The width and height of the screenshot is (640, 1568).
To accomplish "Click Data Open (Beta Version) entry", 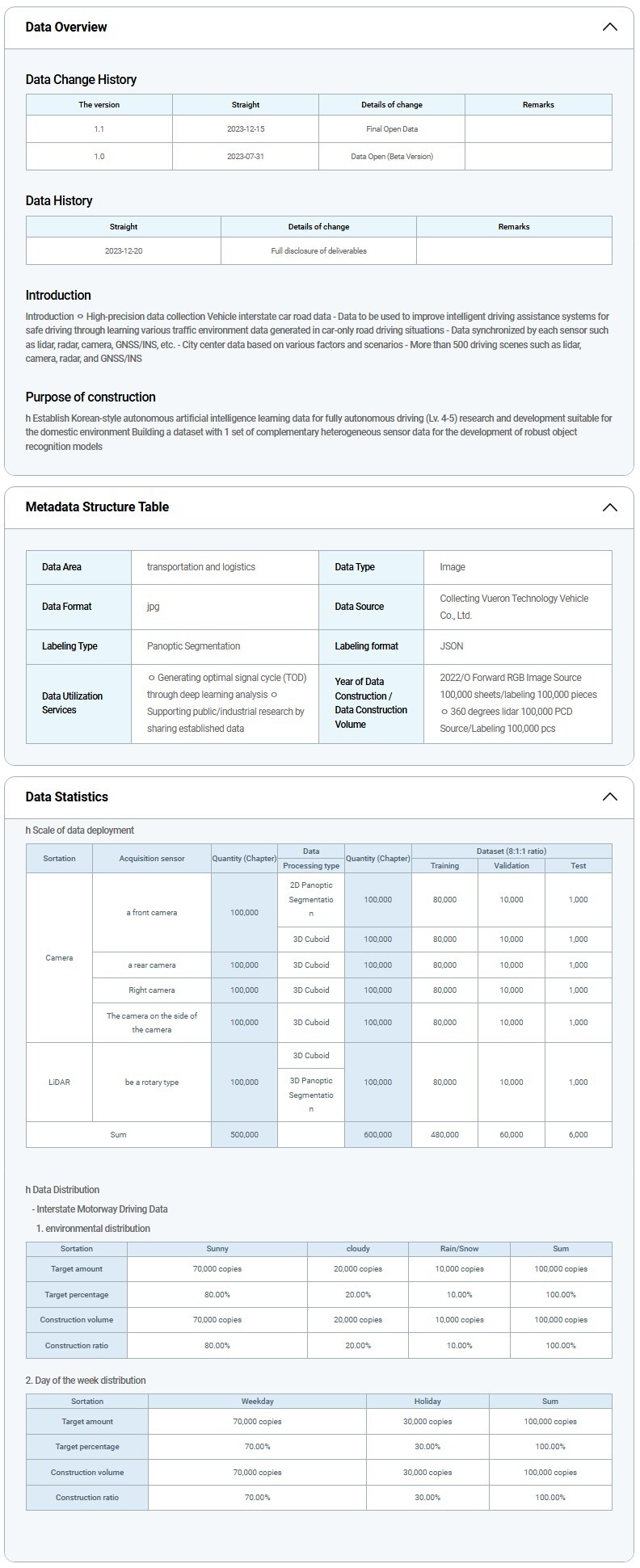I will point(392,157).
